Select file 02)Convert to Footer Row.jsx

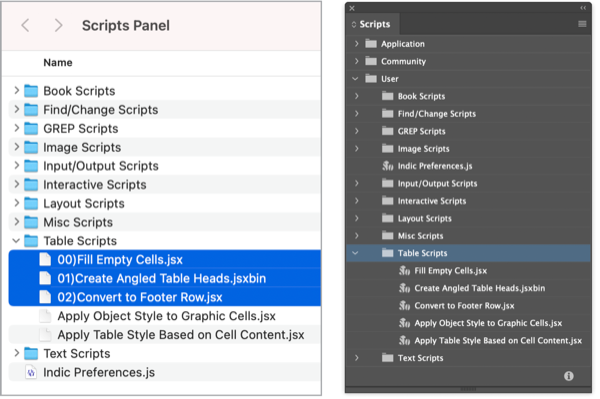[x=165, y=297]
